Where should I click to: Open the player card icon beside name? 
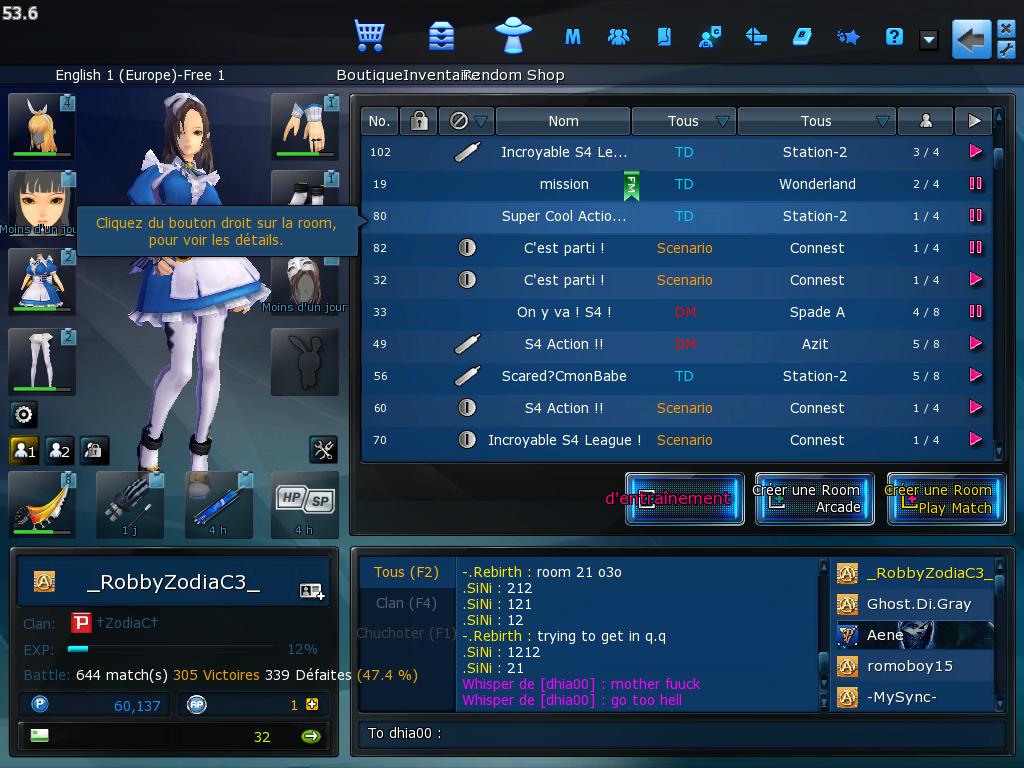click(312, 592)
